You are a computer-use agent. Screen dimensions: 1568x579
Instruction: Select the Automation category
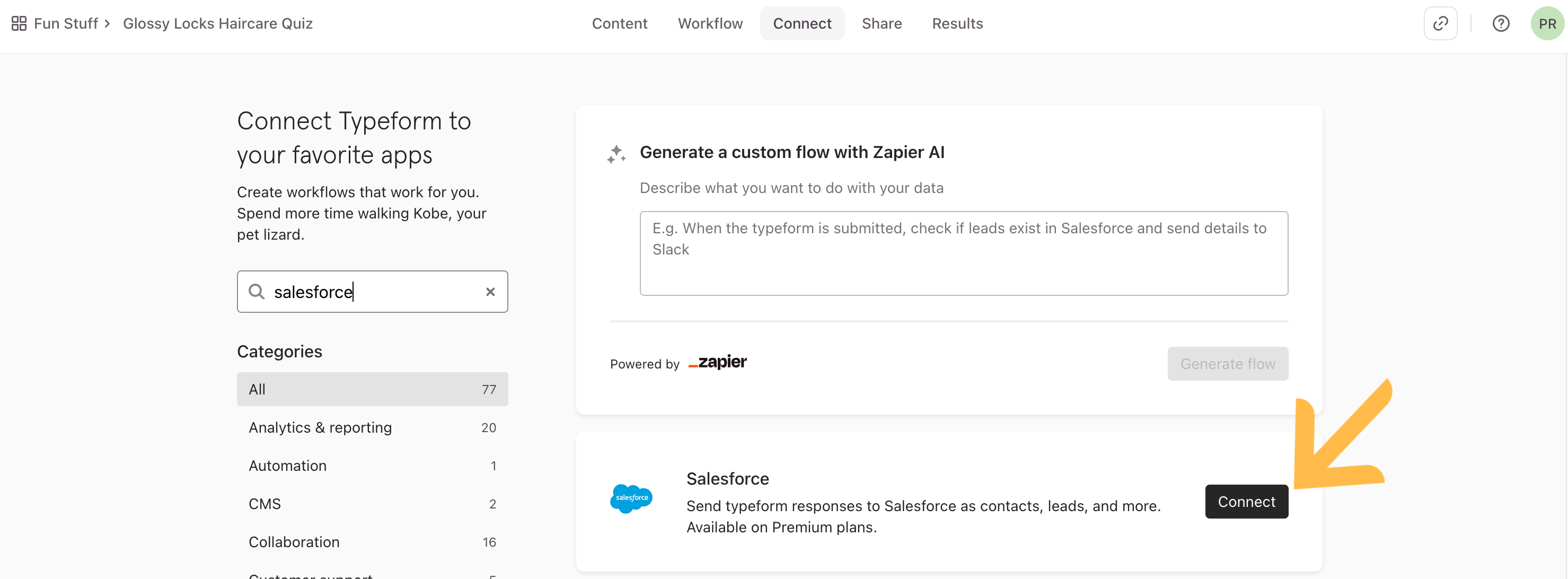(372, 466)
